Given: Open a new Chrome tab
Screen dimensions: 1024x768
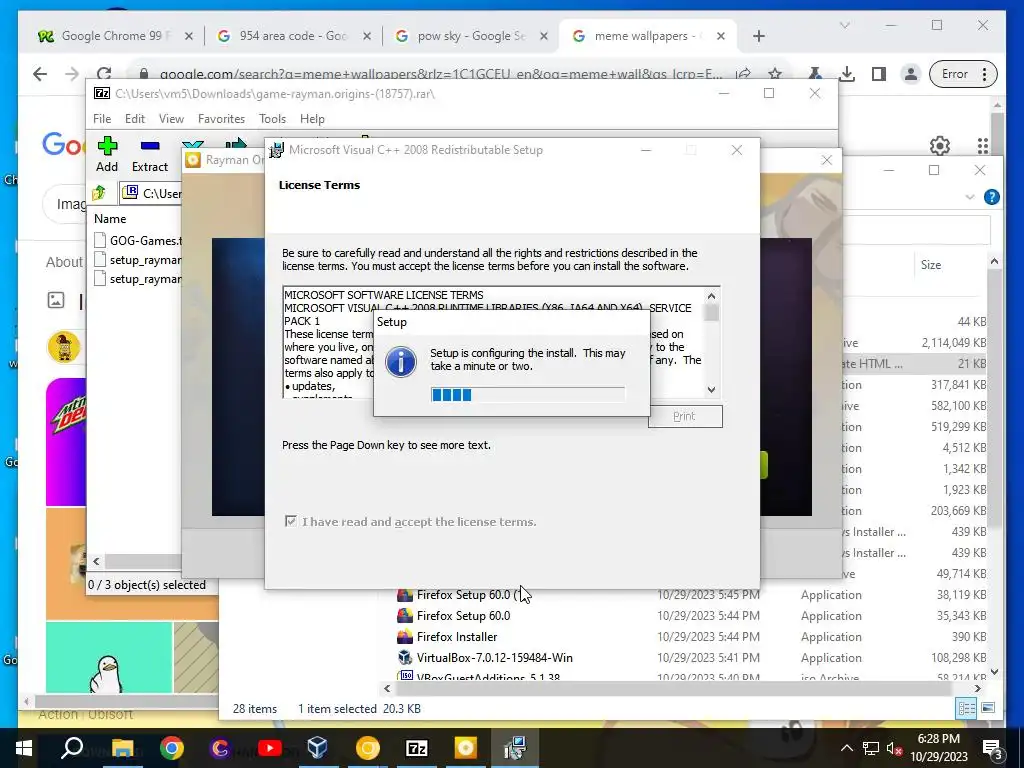Looking at the screenshot, I should 759,36.
